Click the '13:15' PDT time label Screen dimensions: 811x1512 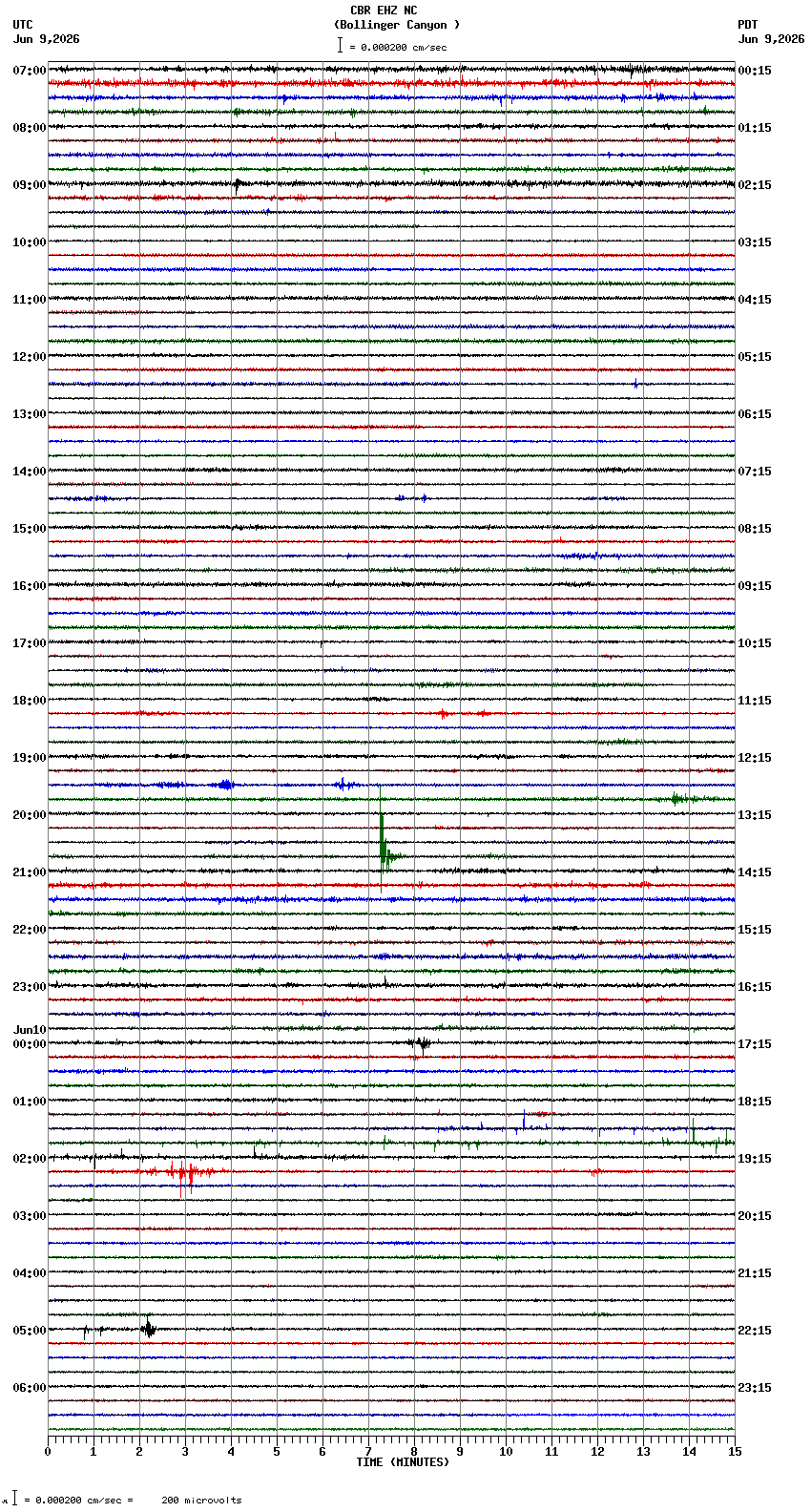[755, 815]
